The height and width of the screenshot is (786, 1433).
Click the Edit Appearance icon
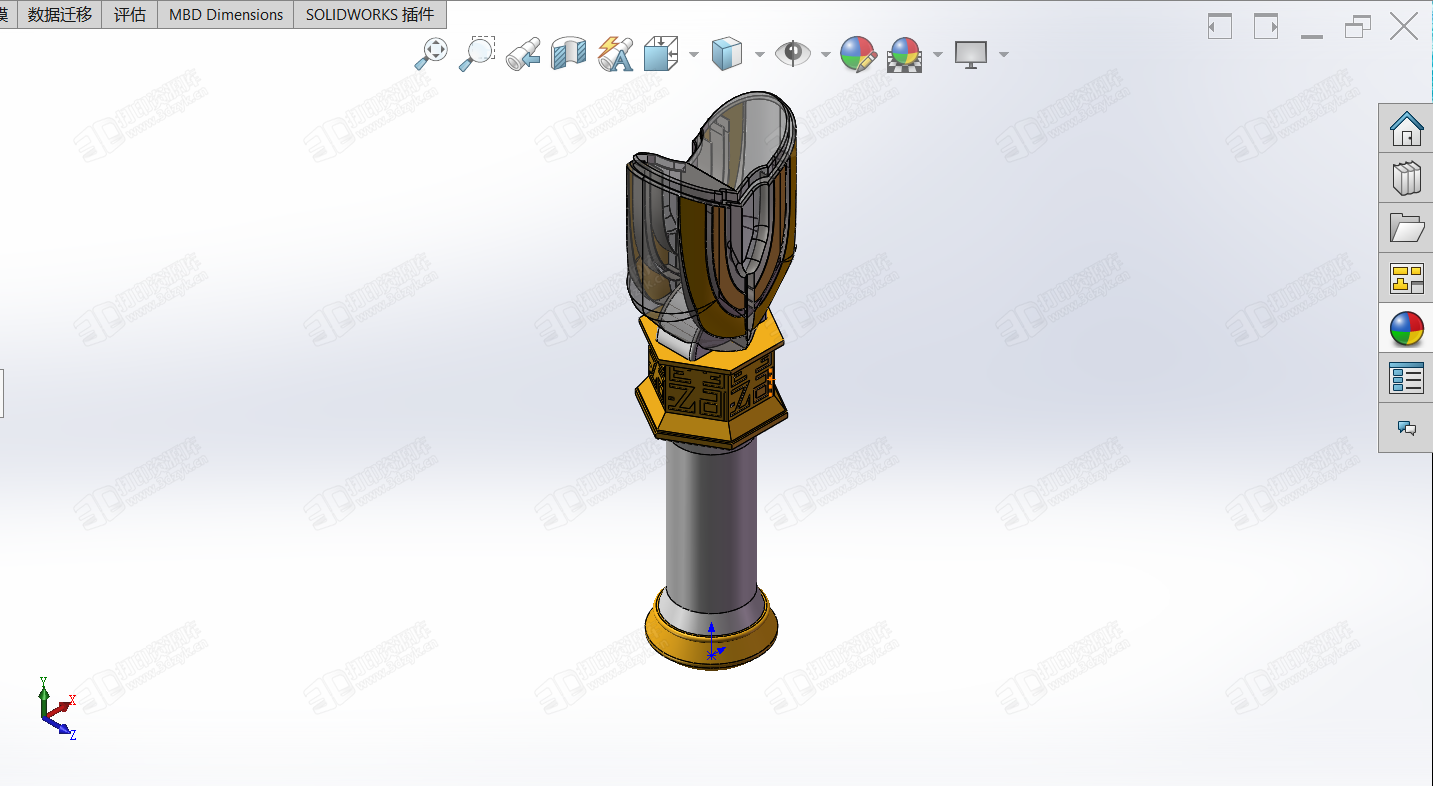click(x=858, y=54)
